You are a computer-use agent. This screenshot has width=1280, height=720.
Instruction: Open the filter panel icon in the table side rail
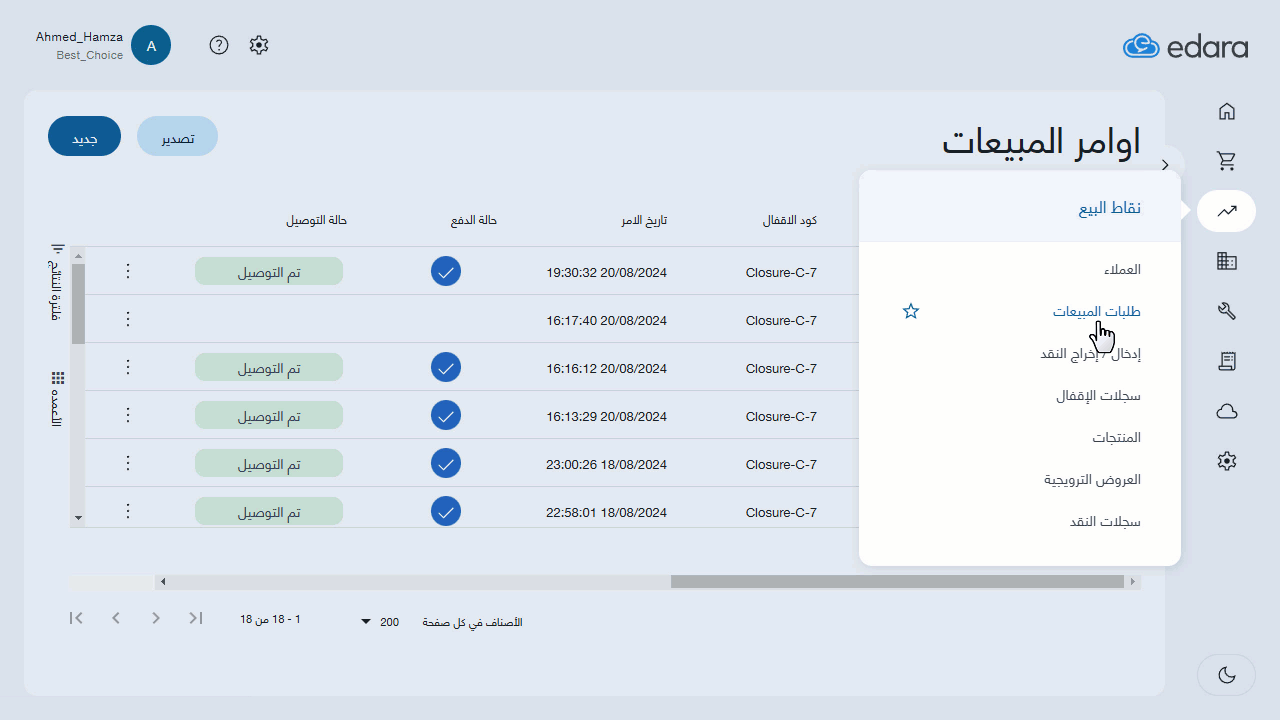(x=58, y=249)
